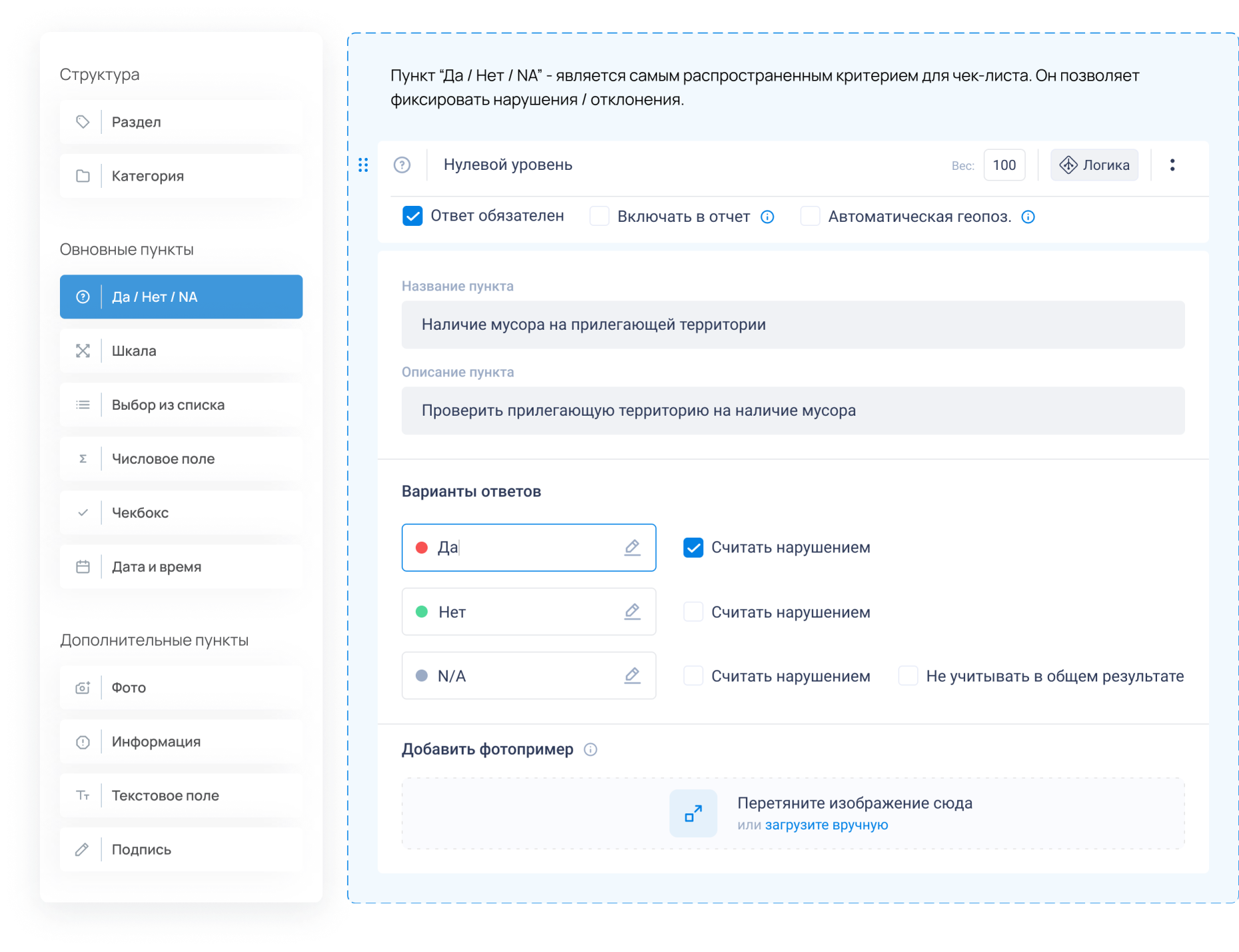Click the загрузите вручную link

click(826, 824)
